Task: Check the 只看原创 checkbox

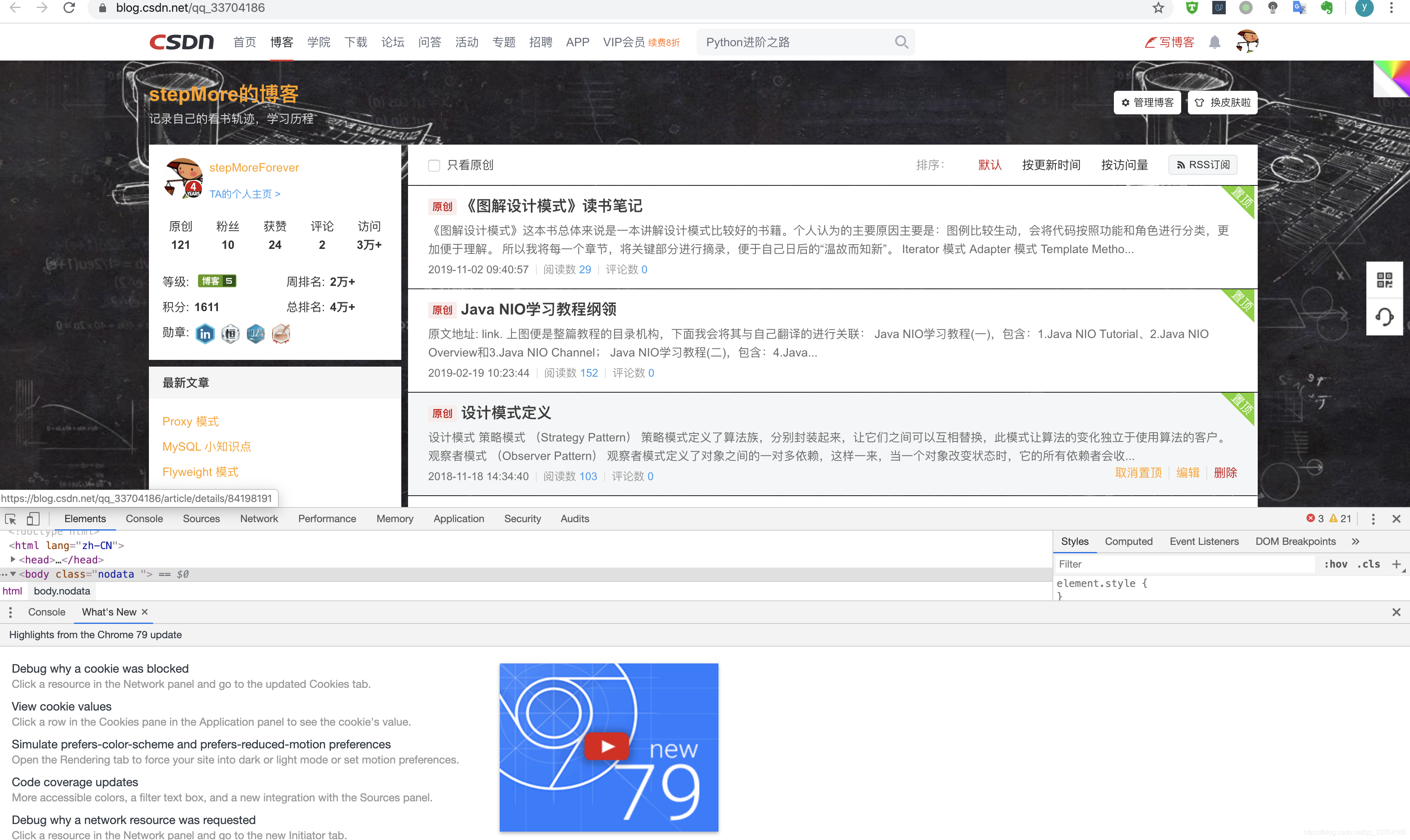Action: 434,165
